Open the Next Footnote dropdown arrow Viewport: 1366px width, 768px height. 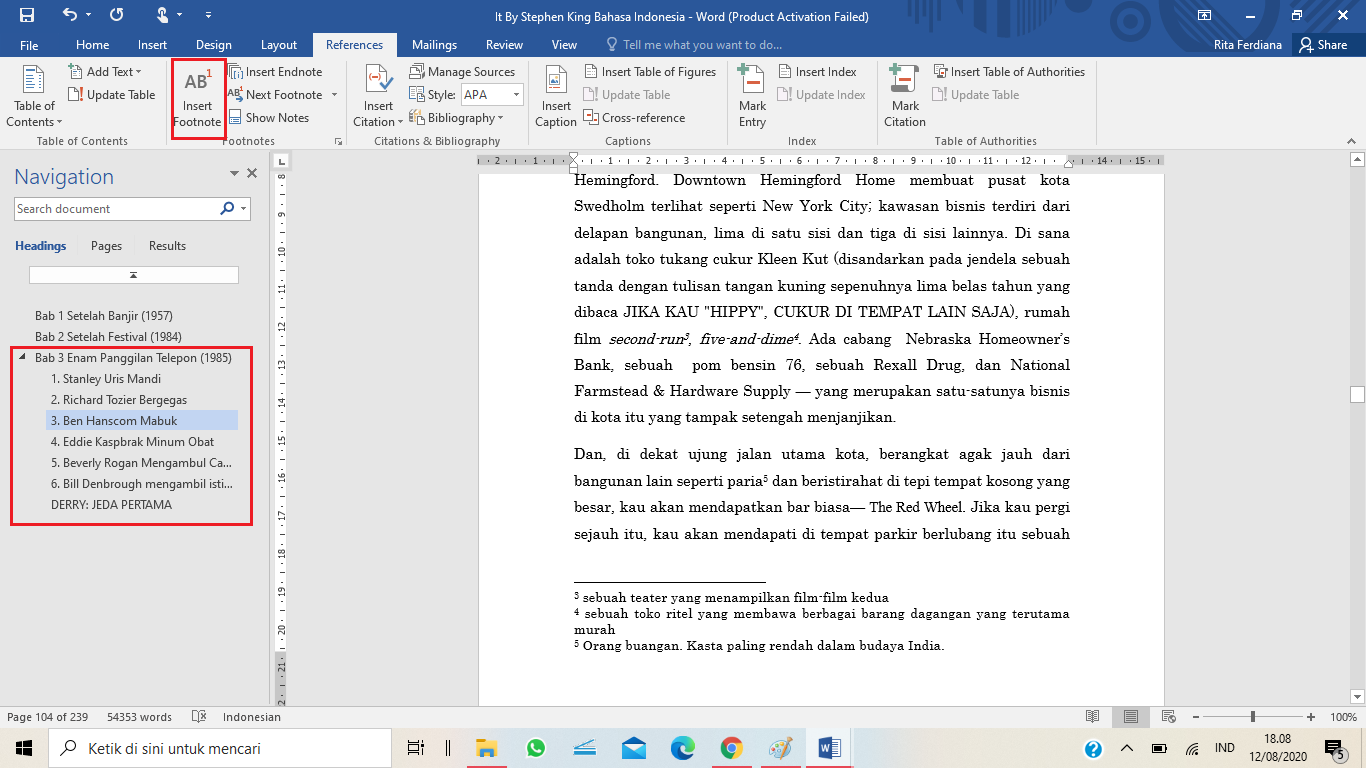[334, 95]
